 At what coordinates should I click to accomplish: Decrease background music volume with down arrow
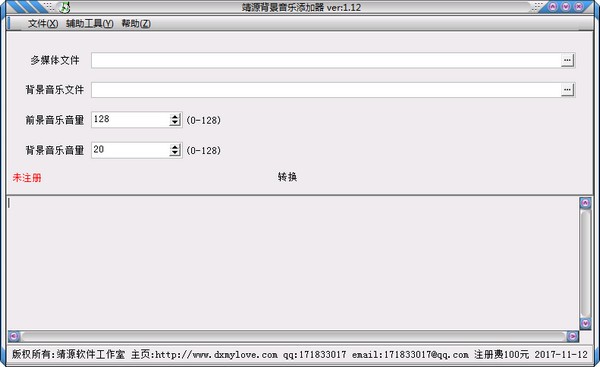[x=175, y=153]
